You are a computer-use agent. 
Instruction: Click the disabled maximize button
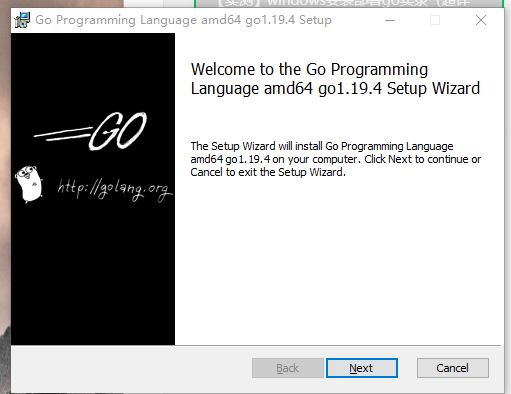click(x=435, y=20)
